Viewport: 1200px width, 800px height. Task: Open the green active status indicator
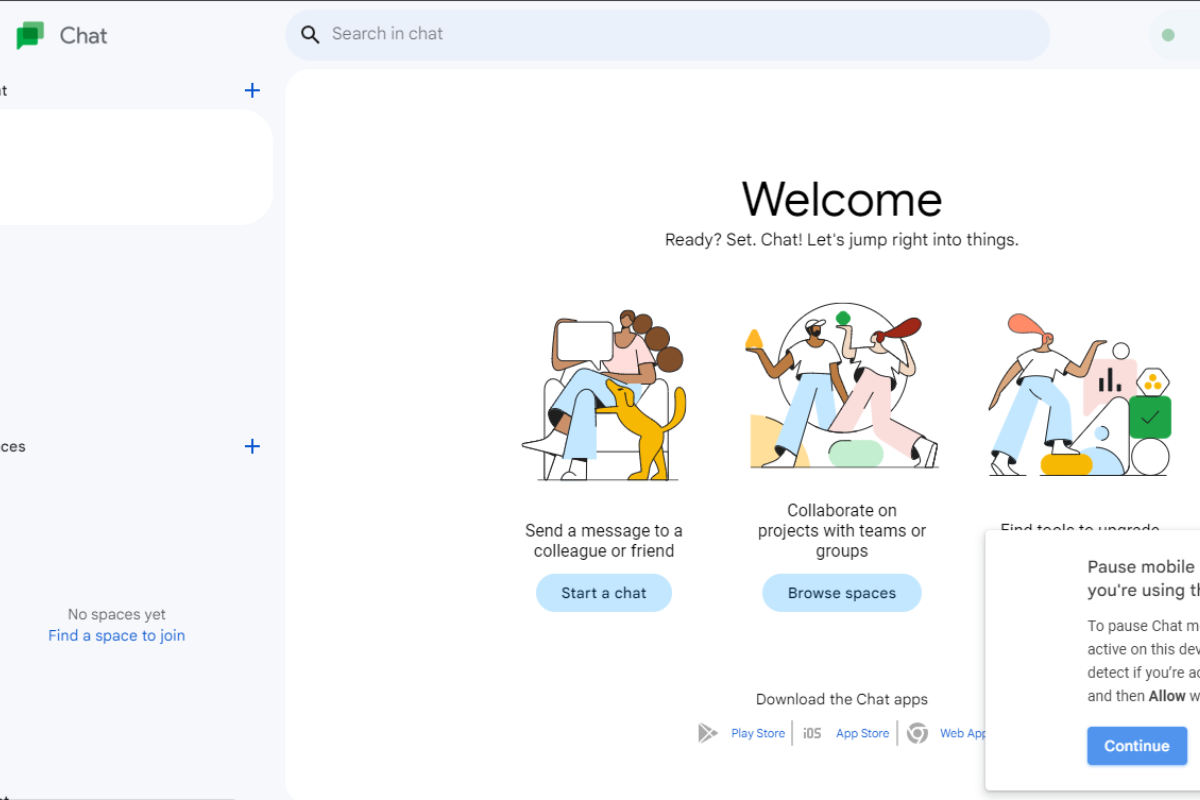pyautogui.click(x=1168, y=36)
